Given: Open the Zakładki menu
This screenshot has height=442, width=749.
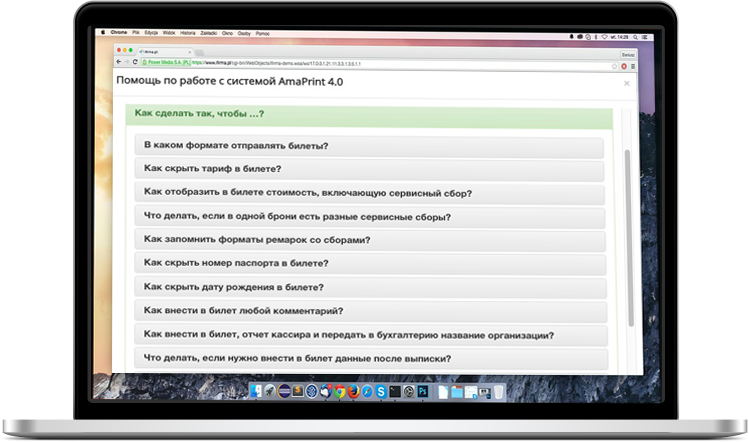Looking at the screenshot, I should click(x=208, y=33).
